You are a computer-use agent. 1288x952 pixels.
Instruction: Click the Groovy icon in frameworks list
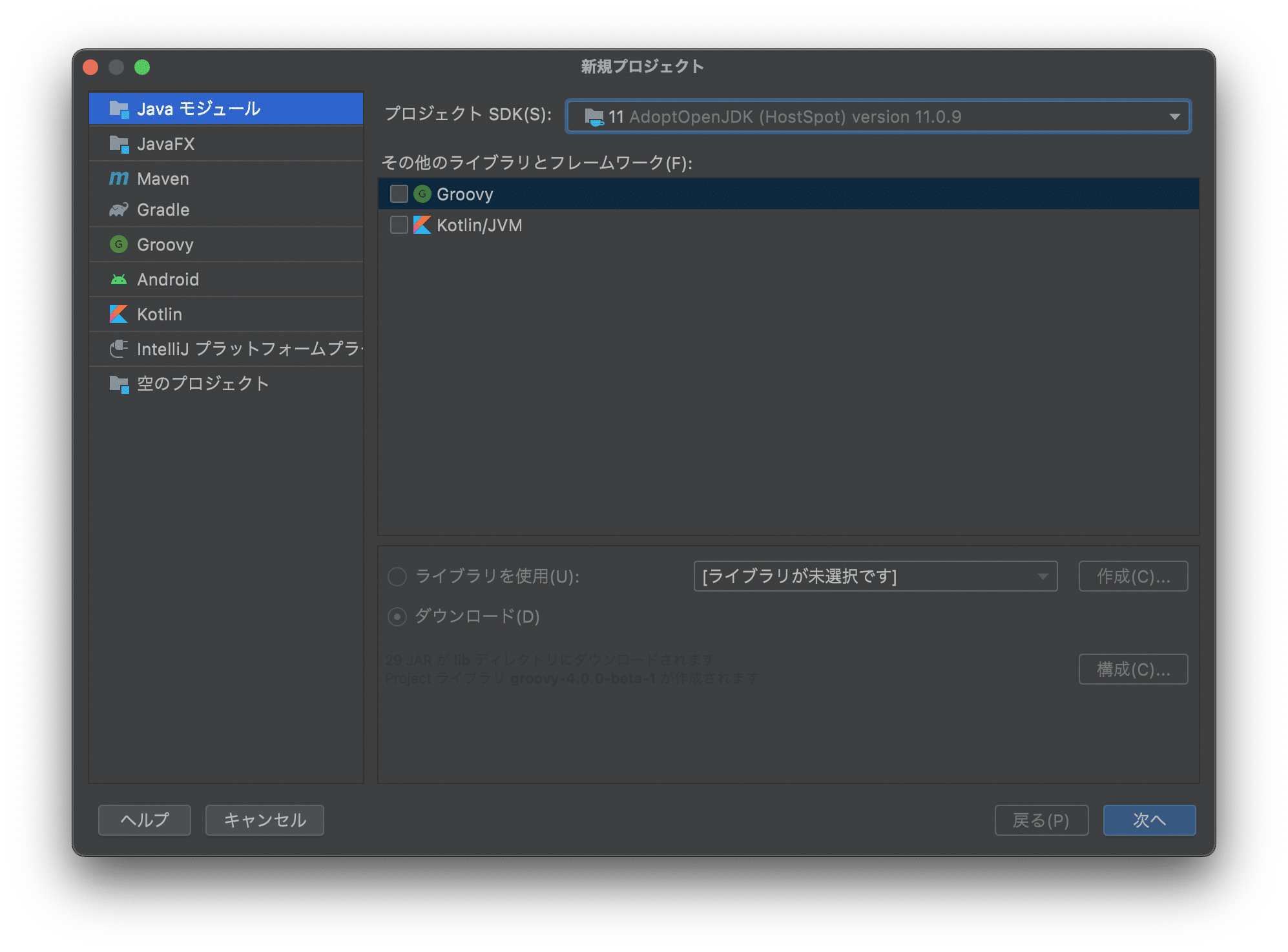tap(422, 194)
